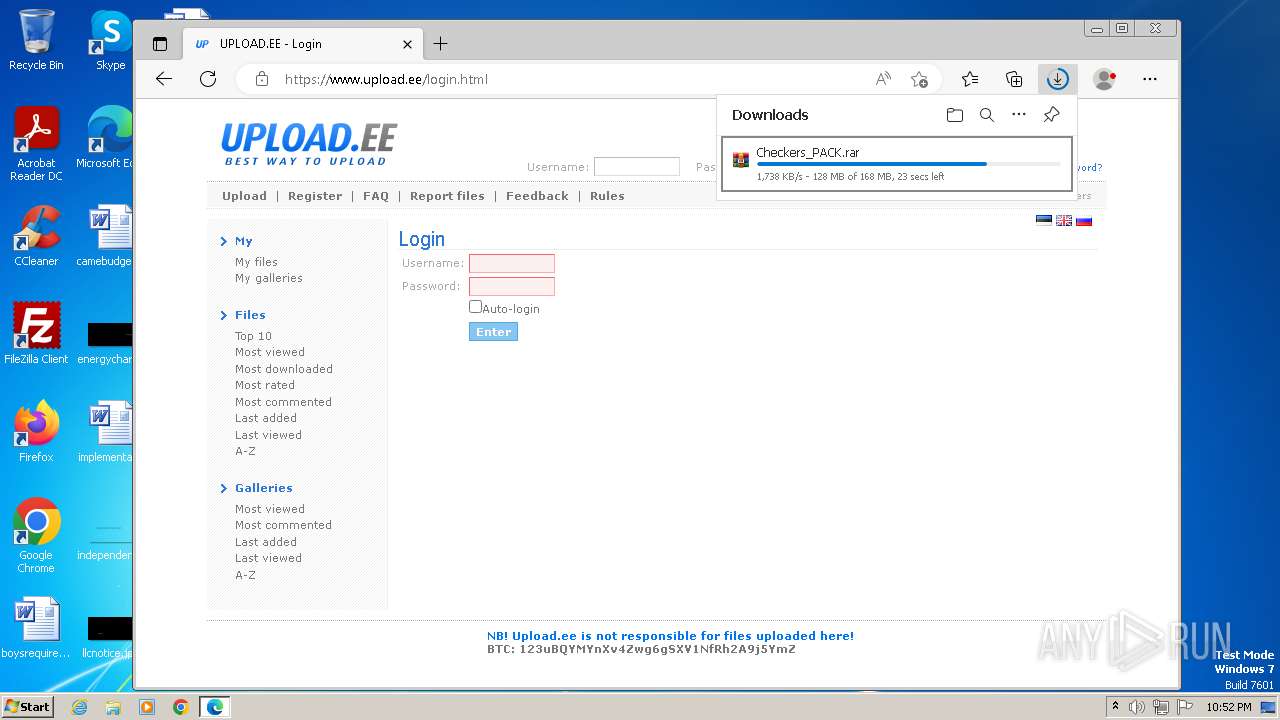Image resolution: width=1280 pixels, height=720 pixels.
Task: Open Report files menu item
Action: click(x=447, y=196)
